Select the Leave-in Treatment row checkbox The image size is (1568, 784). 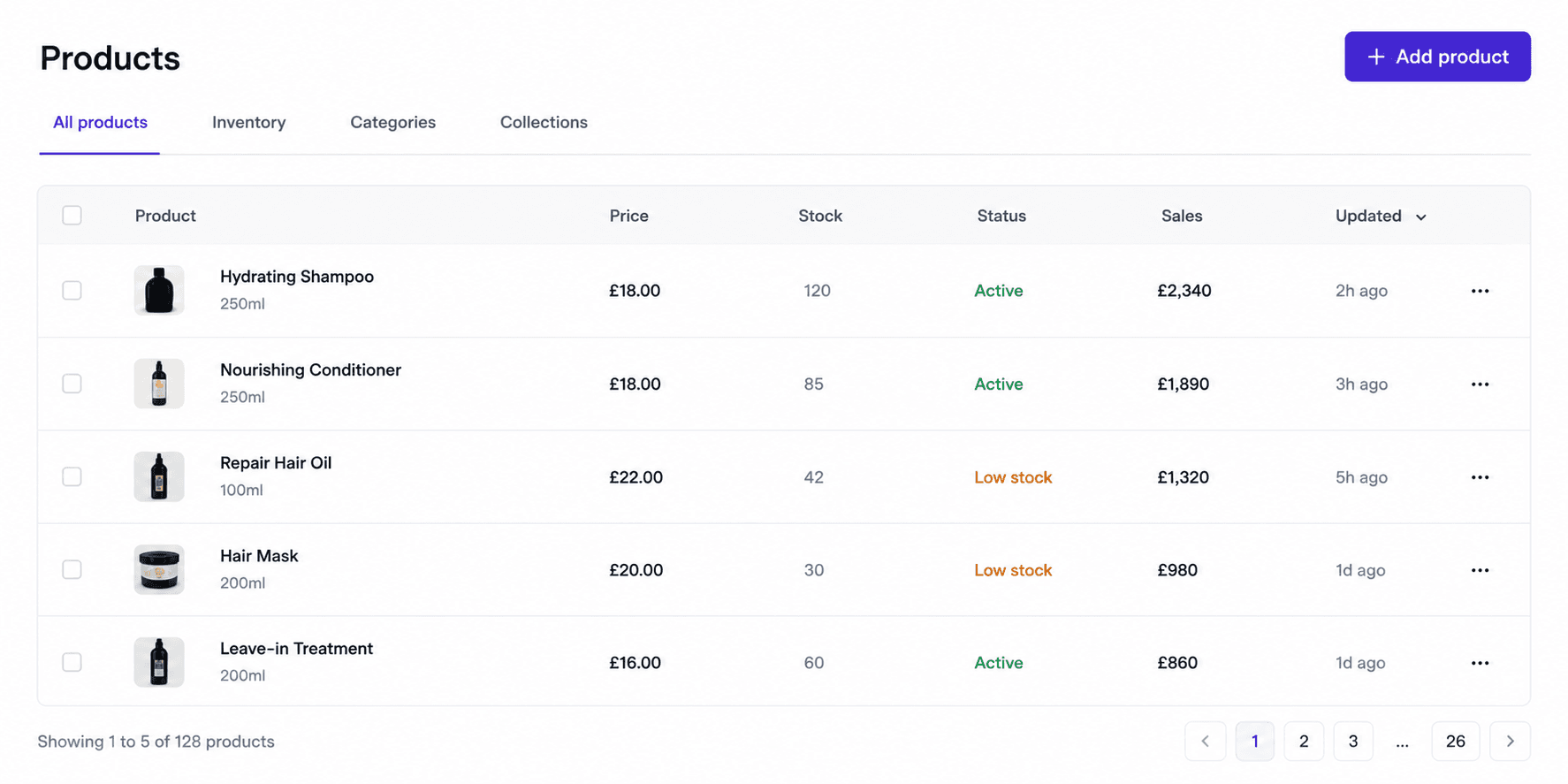72,662
